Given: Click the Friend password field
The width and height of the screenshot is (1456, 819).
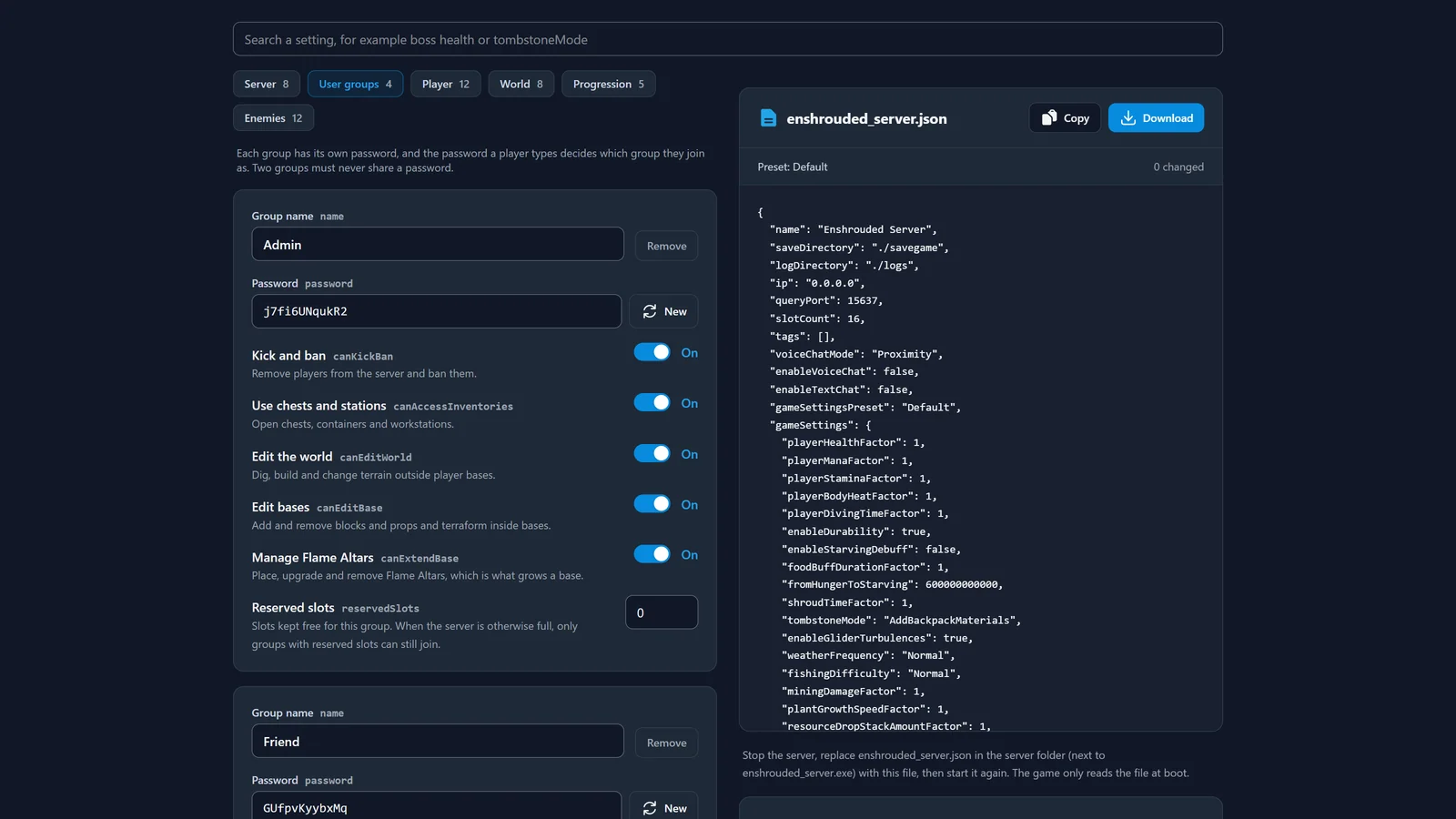Looking at the screenshot, I should tap(437, 807).
